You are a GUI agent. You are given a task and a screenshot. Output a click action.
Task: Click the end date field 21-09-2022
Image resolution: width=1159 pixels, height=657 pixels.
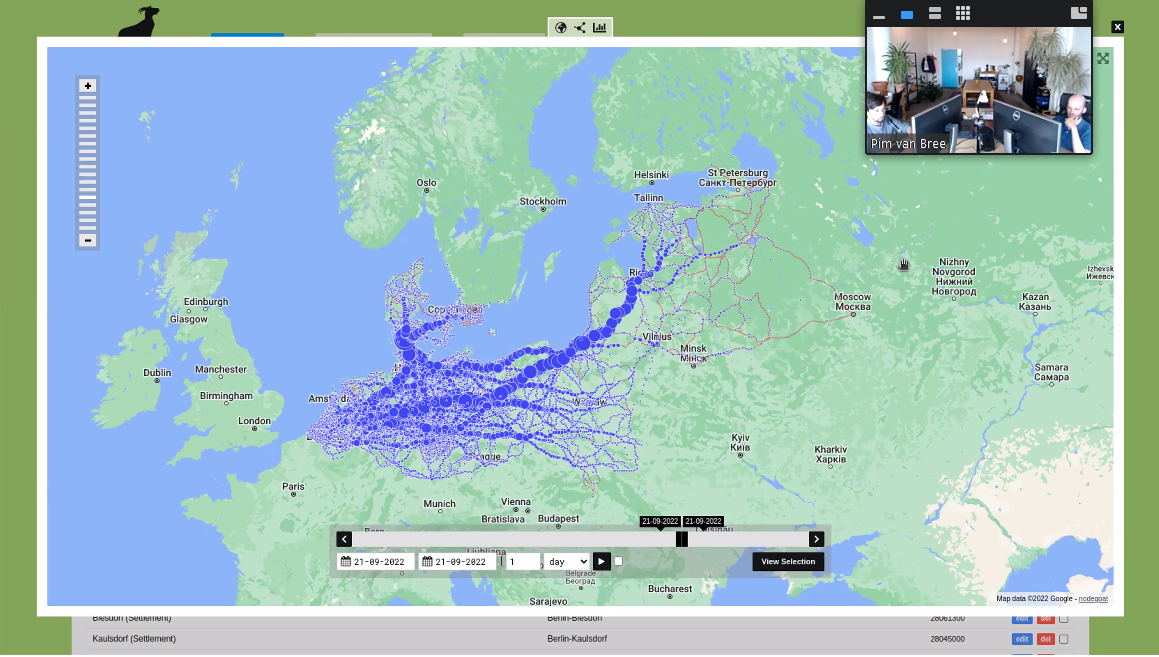point(457,562)
